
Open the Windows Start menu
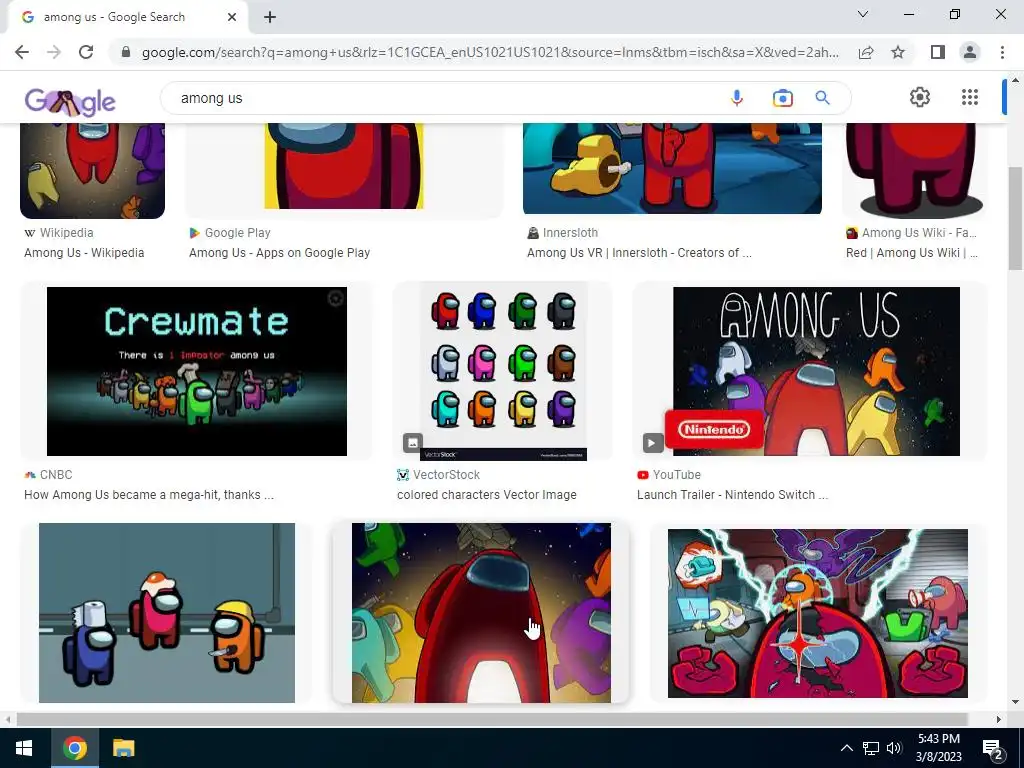tap(25, 748)
